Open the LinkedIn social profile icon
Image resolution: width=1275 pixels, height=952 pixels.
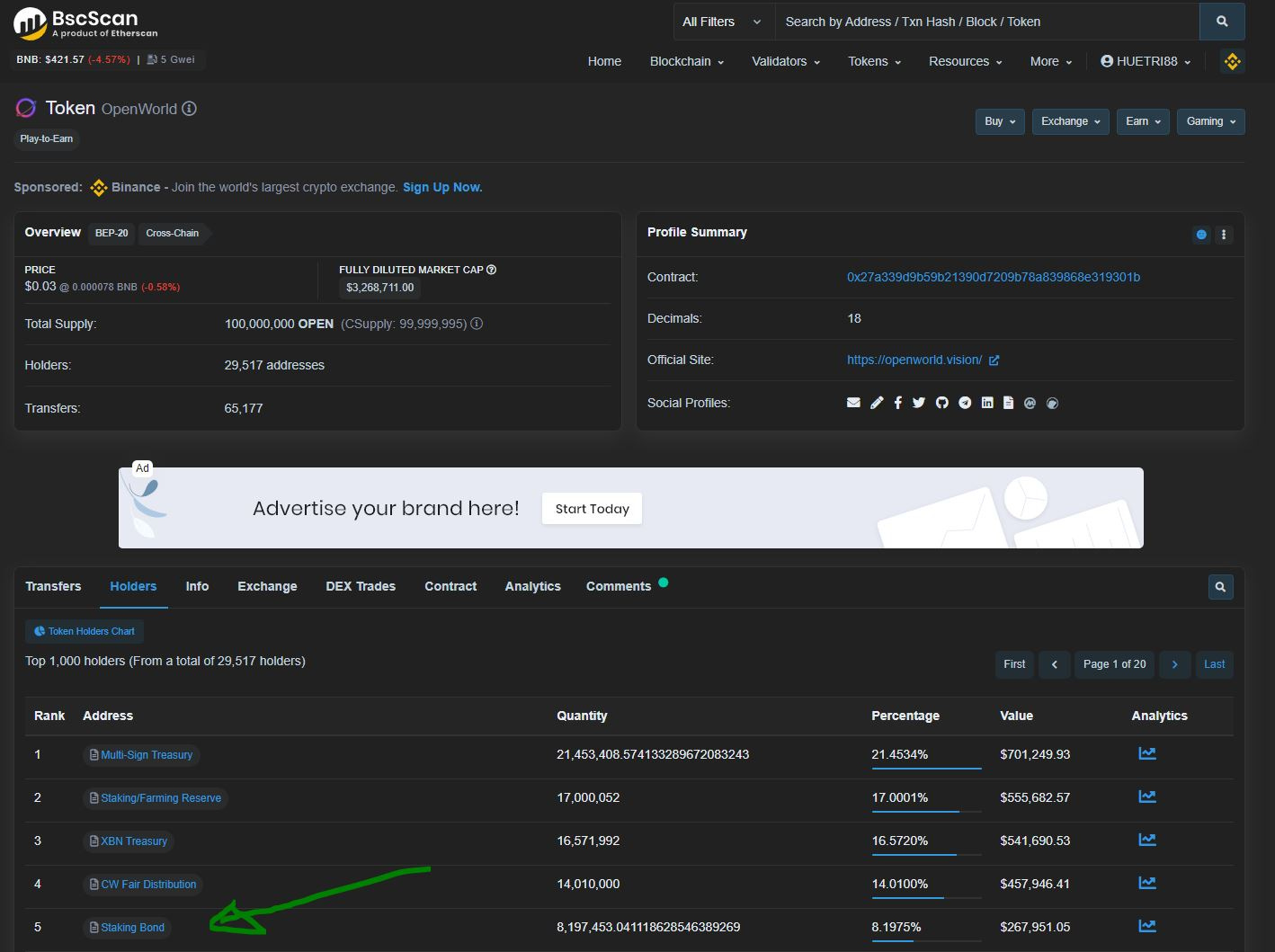(987, 403)
